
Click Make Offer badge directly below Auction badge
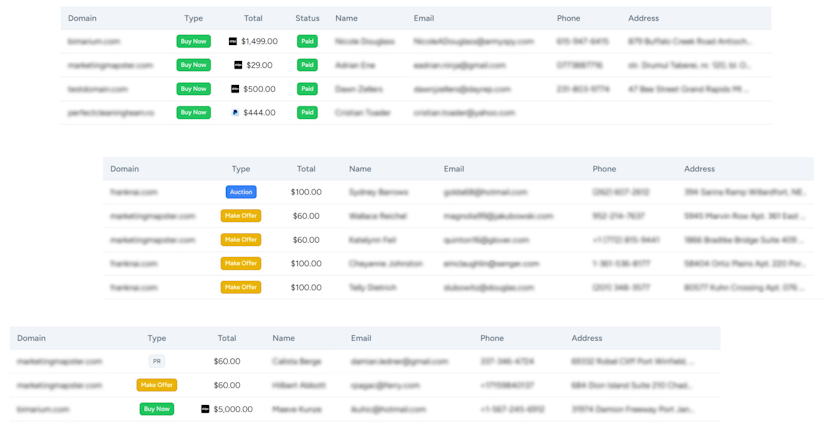tap(241, 215)
